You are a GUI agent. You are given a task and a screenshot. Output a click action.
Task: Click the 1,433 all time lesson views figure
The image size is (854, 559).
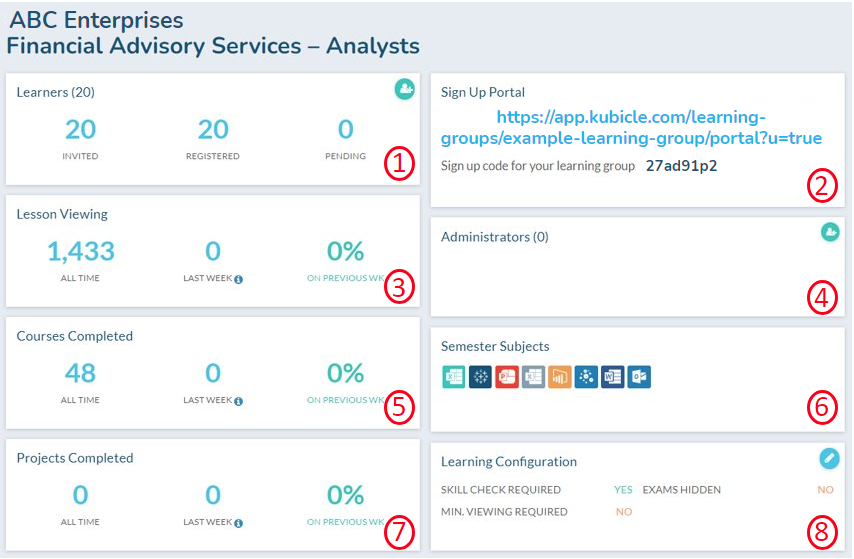point(80,251)
